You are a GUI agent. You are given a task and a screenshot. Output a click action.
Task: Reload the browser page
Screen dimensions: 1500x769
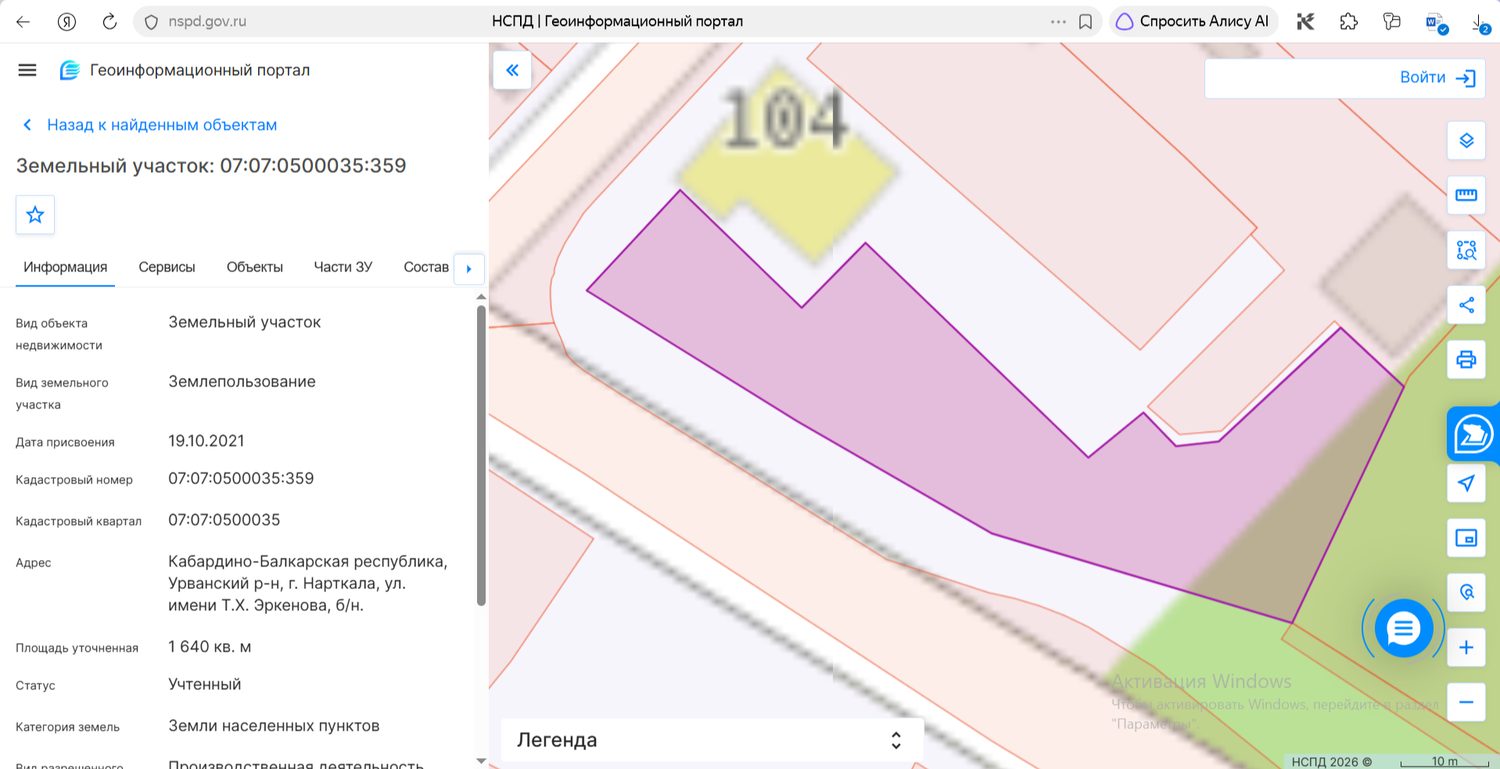click(x=110, y=21)
